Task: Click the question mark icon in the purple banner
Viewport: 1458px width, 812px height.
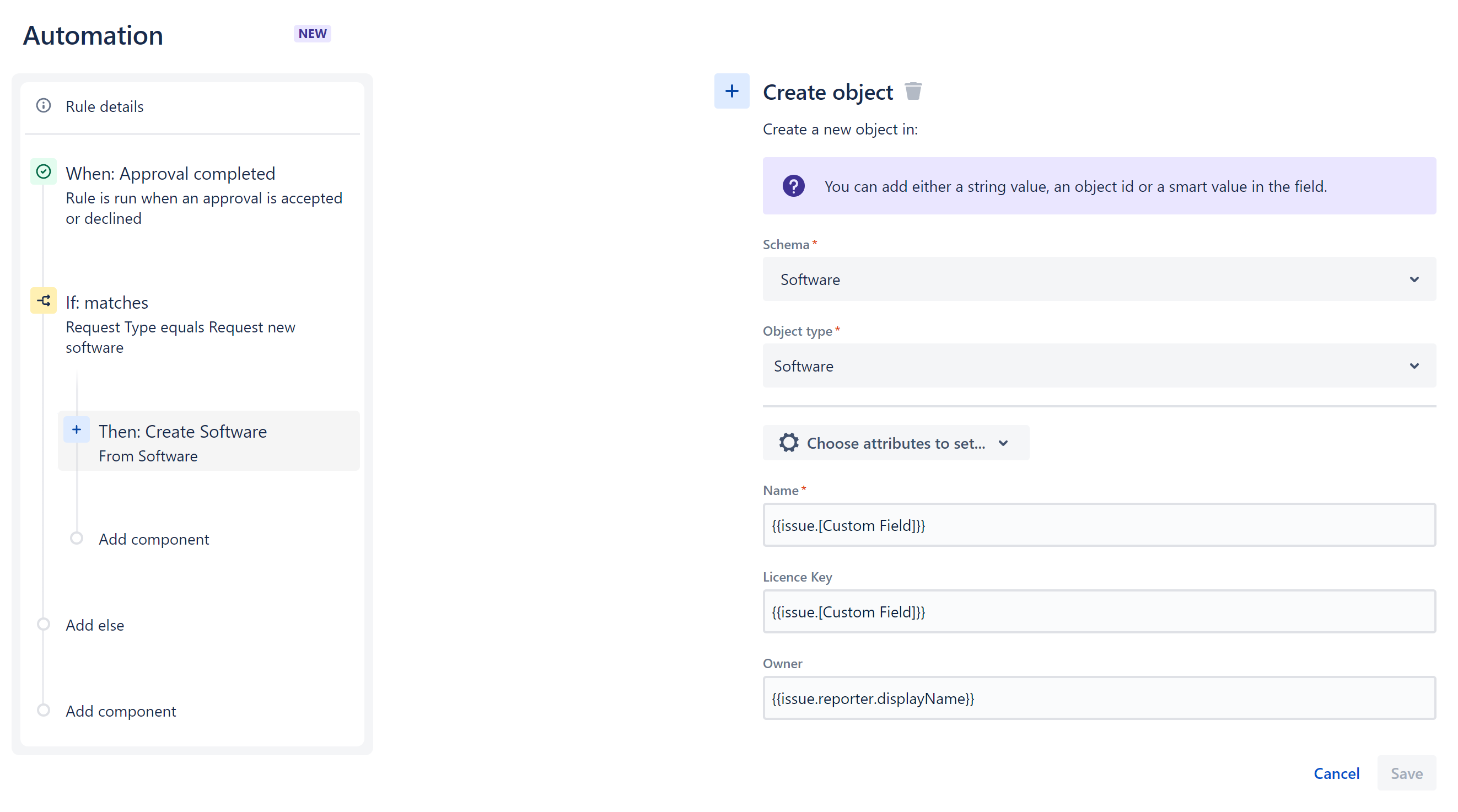Action: 794,186
